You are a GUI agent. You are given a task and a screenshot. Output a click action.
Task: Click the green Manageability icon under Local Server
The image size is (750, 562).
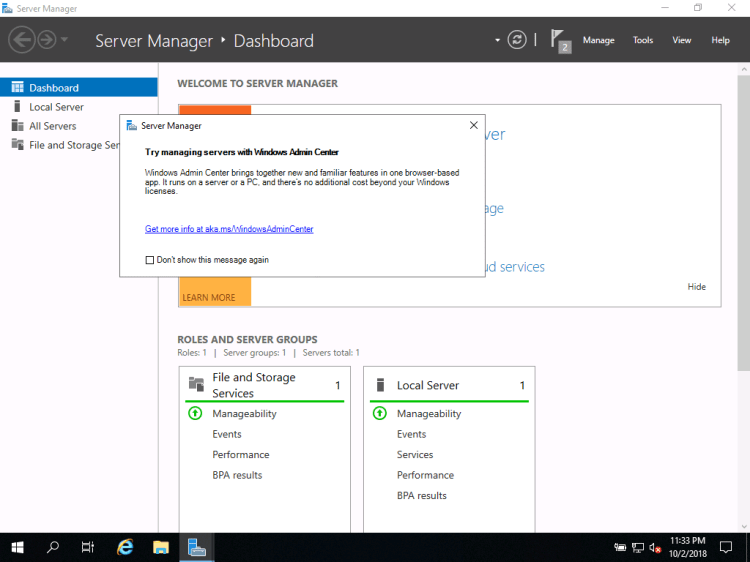pos(379,414)
